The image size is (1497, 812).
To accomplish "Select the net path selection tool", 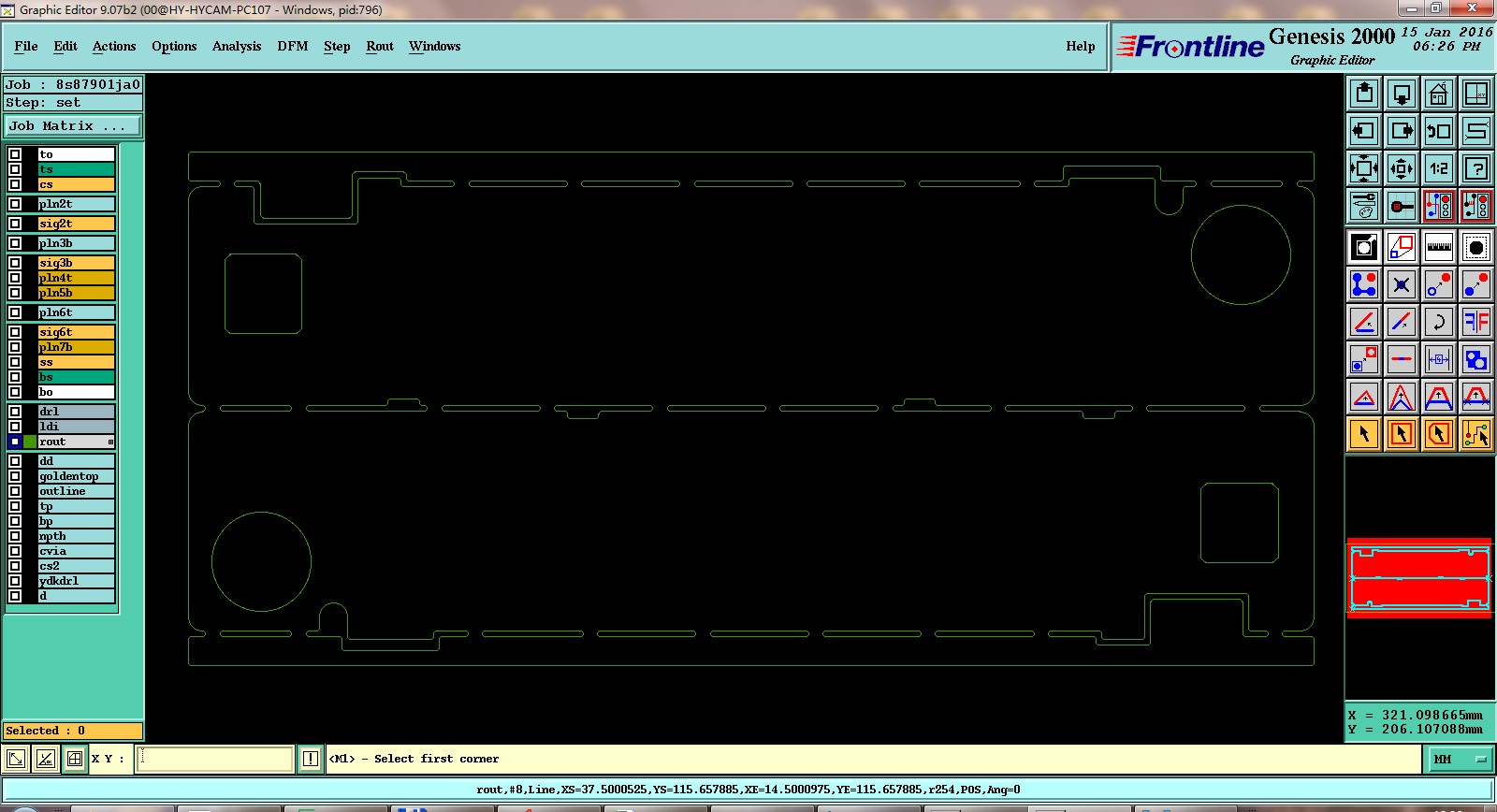I will coord(1476,434).
